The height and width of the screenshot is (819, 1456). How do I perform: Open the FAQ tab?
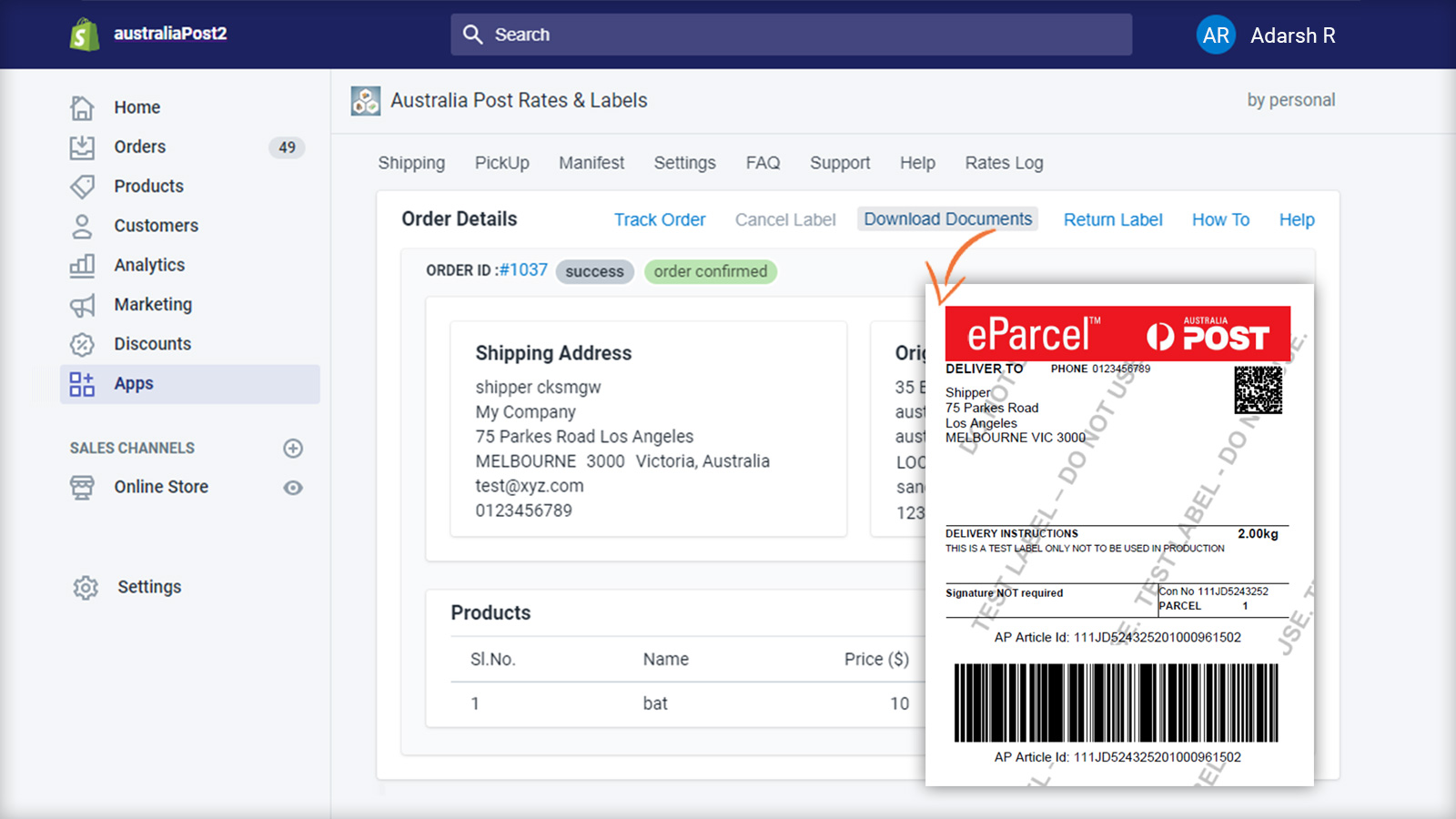(x=763, y=163)
